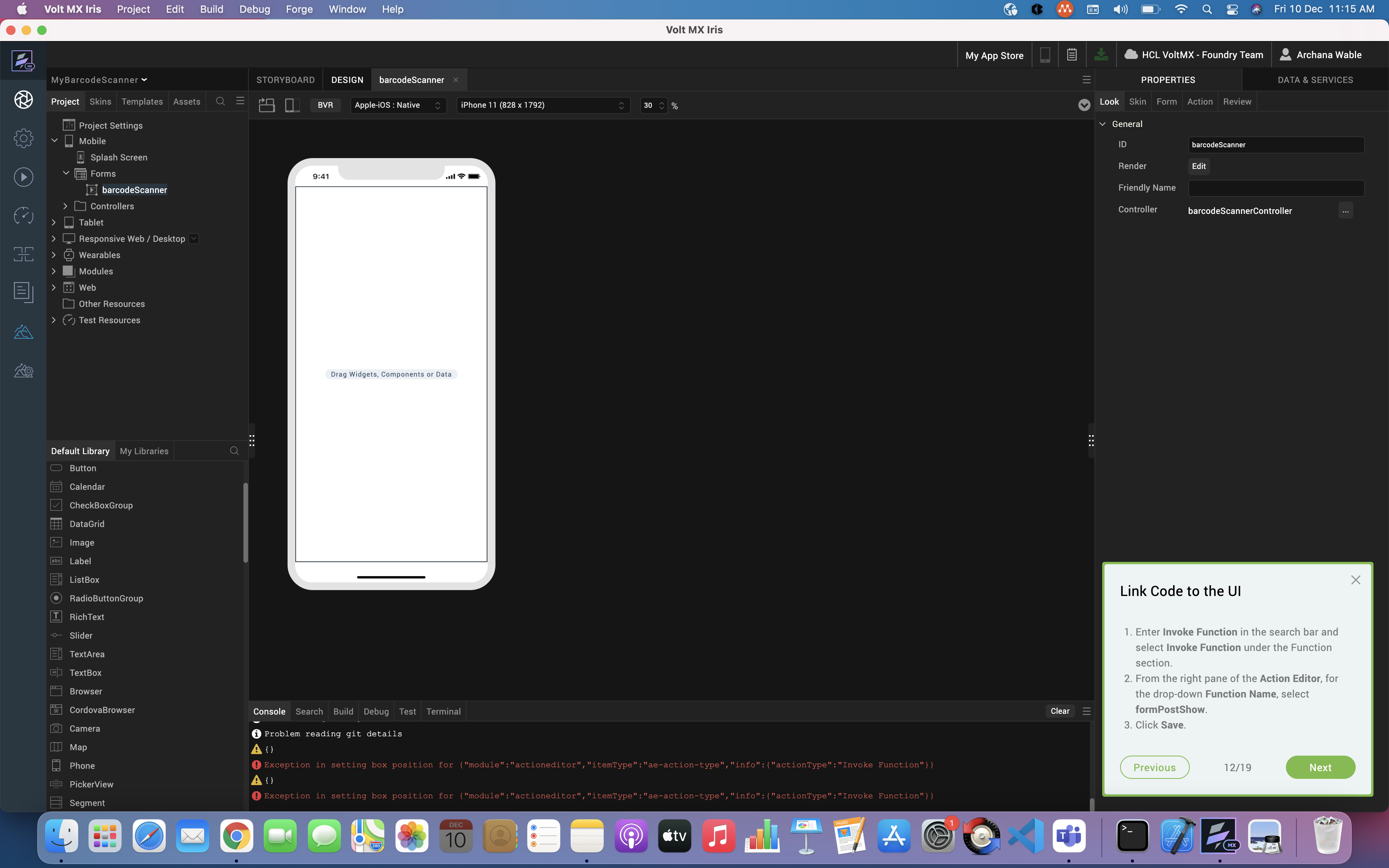This screenshot has width=1389, height=868.
Task: Toggle the Responsive Web / Desktop dropdown checkbox
Action: click(194, 239)
